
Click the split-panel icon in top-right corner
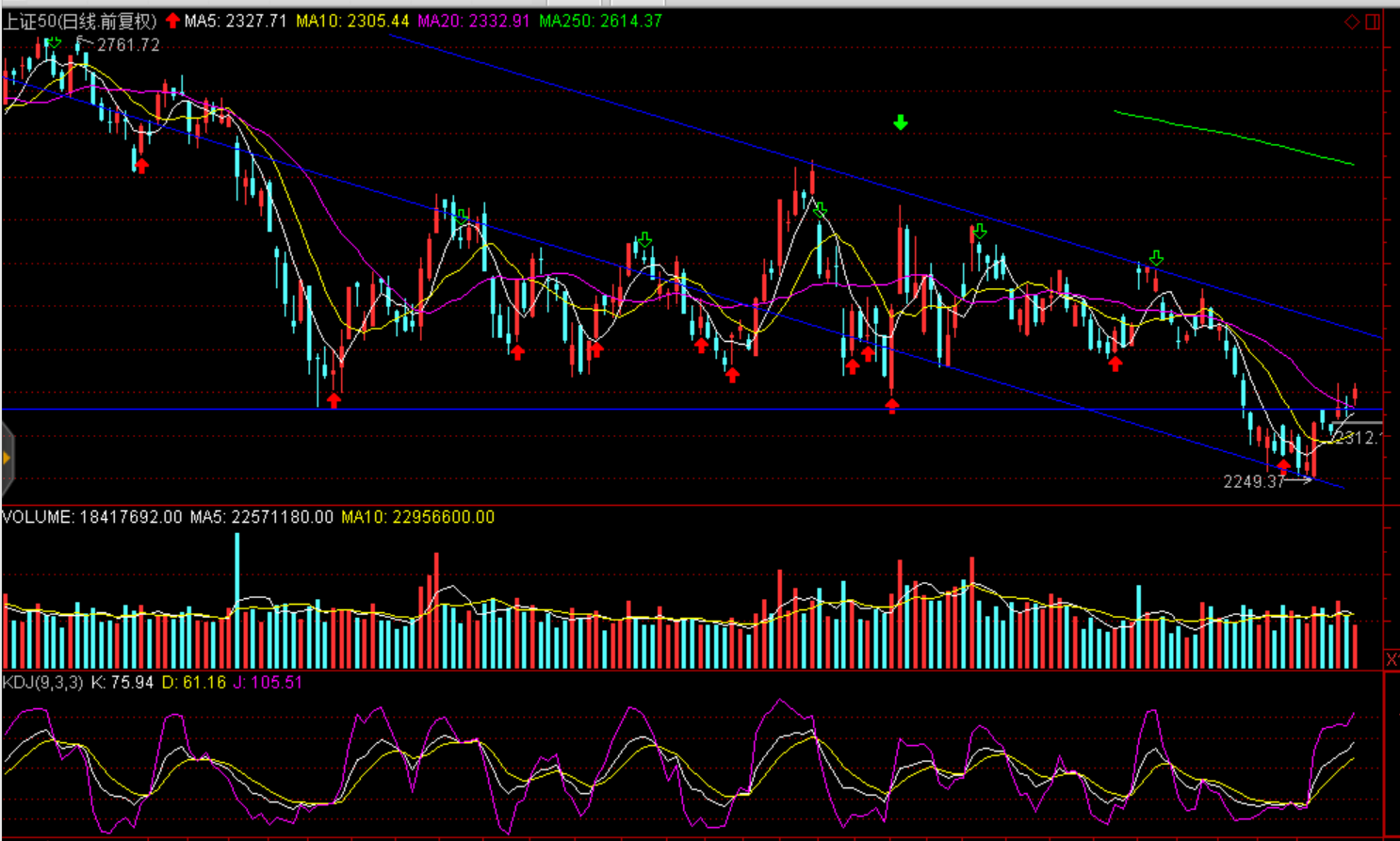point(1373,22)
